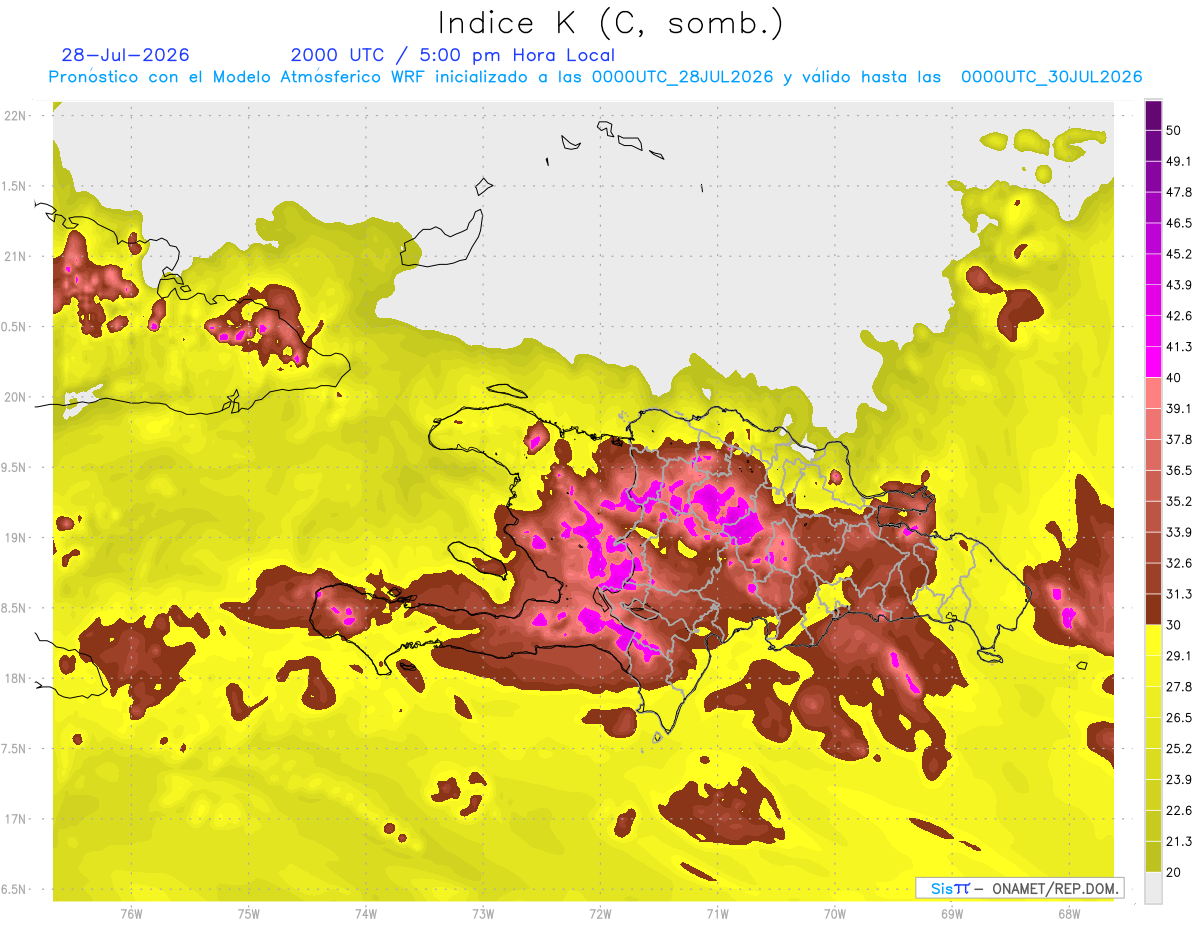Click the legend value '20'
This screenshot has width=1200, height=927.
click(1174, 873)
